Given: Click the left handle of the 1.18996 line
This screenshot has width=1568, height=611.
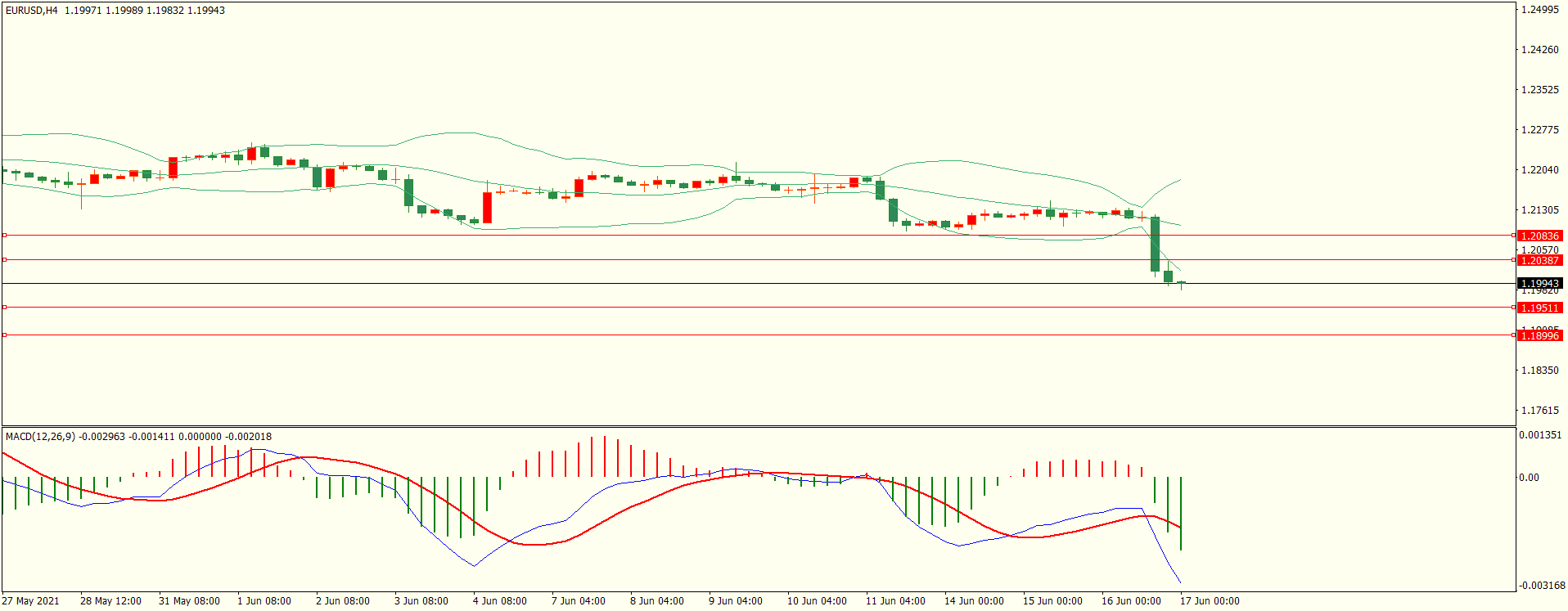Looking at the screenshot, I should [4, 335].
